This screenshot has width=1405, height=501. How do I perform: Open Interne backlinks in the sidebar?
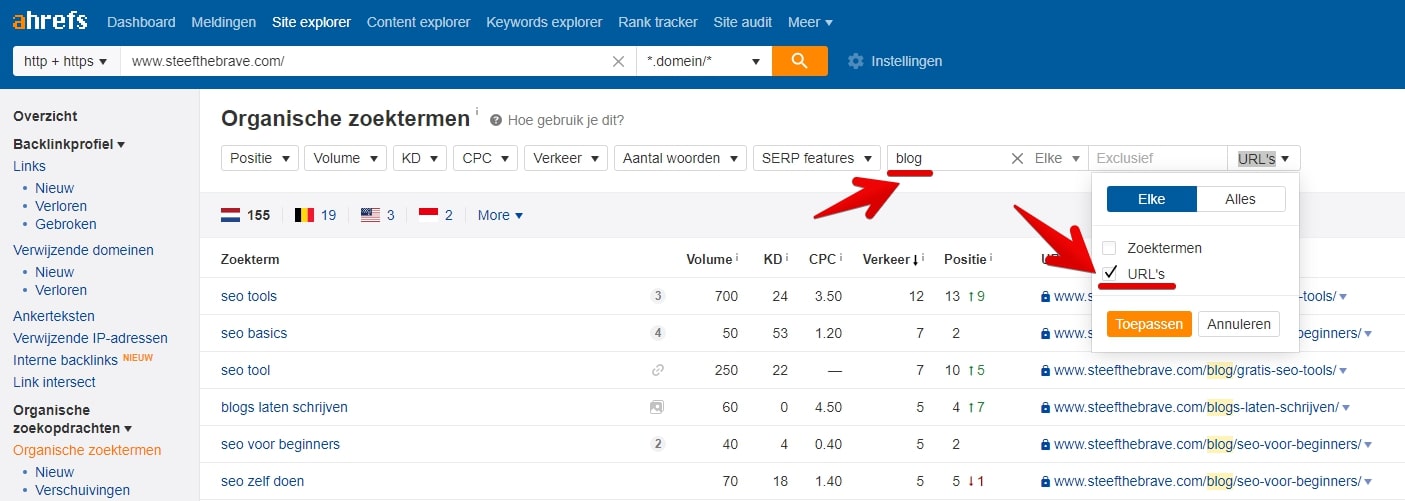click(65, 360)
